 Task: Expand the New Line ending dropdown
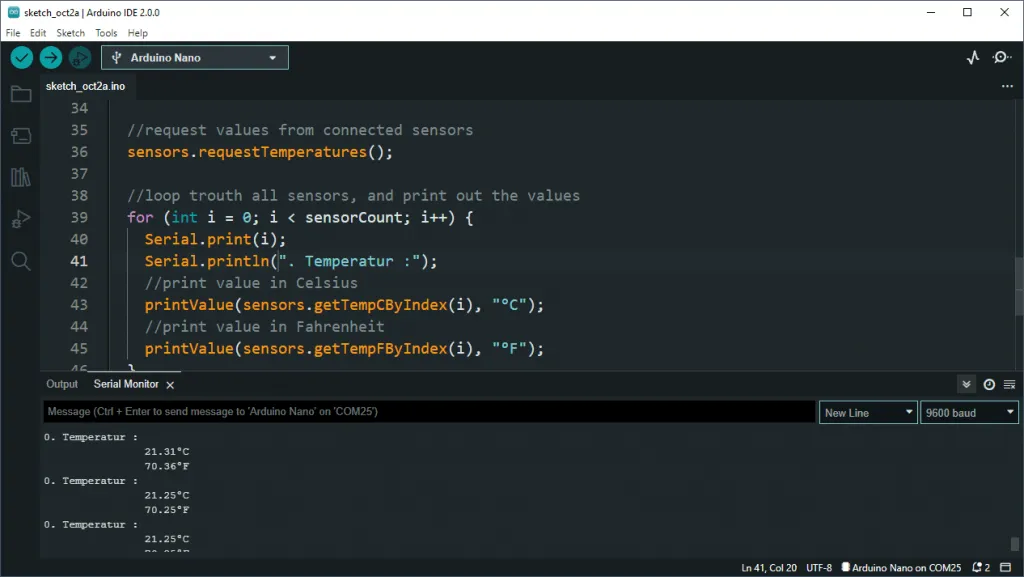click(x=867, y=412)
